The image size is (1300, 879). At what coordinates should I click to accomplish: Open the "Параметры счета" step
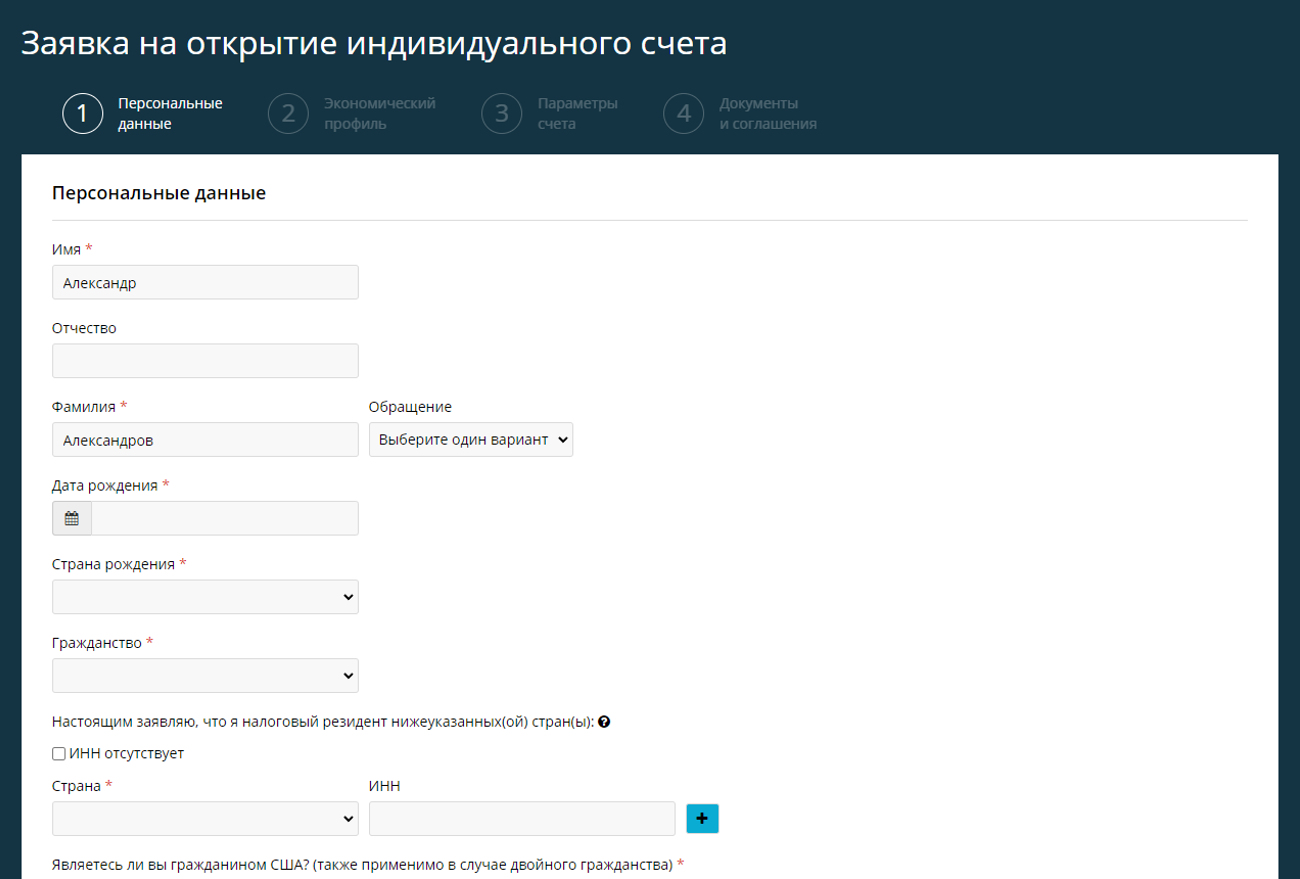pos(578,114)
